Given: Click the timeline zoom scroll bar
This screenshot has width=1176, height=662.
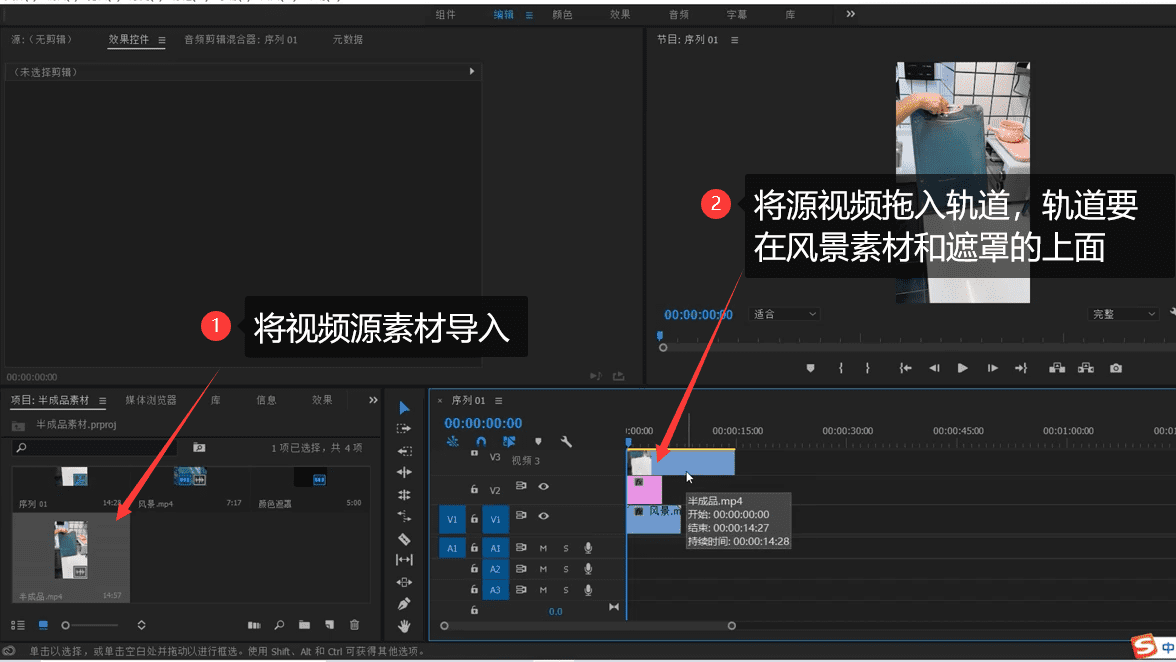Looking at the screenshot, I should pyautogui.click(x=588, y=626).
